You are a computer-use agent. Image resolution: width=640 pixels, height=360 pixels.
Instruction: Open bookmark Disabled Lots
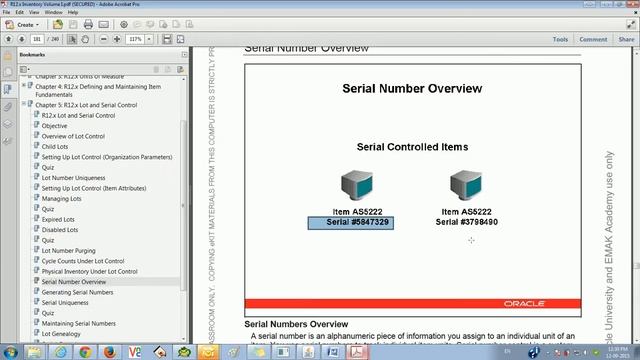(x=60, y=230)
